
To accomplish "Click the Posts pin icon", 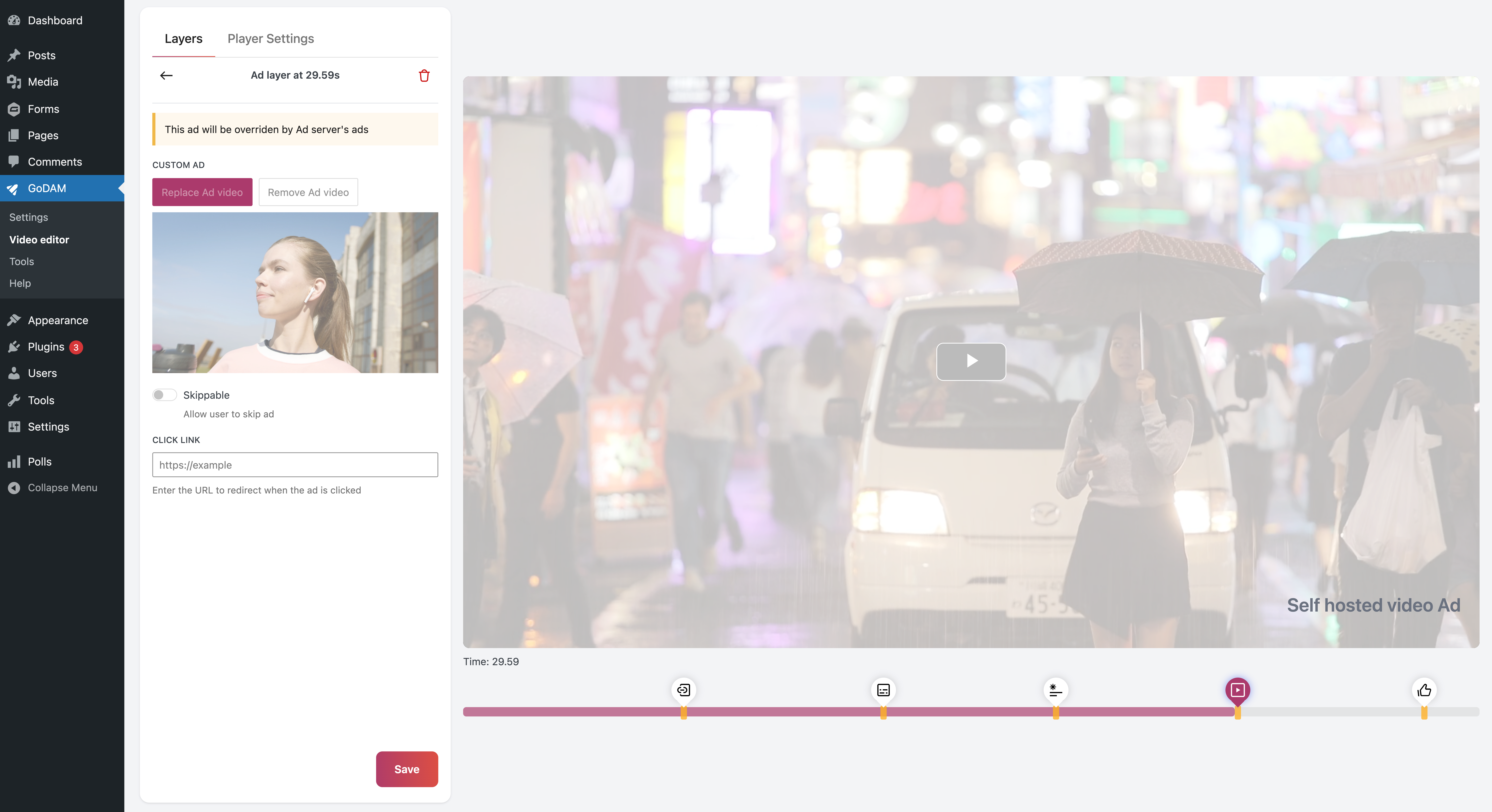I will coord(14,55).
